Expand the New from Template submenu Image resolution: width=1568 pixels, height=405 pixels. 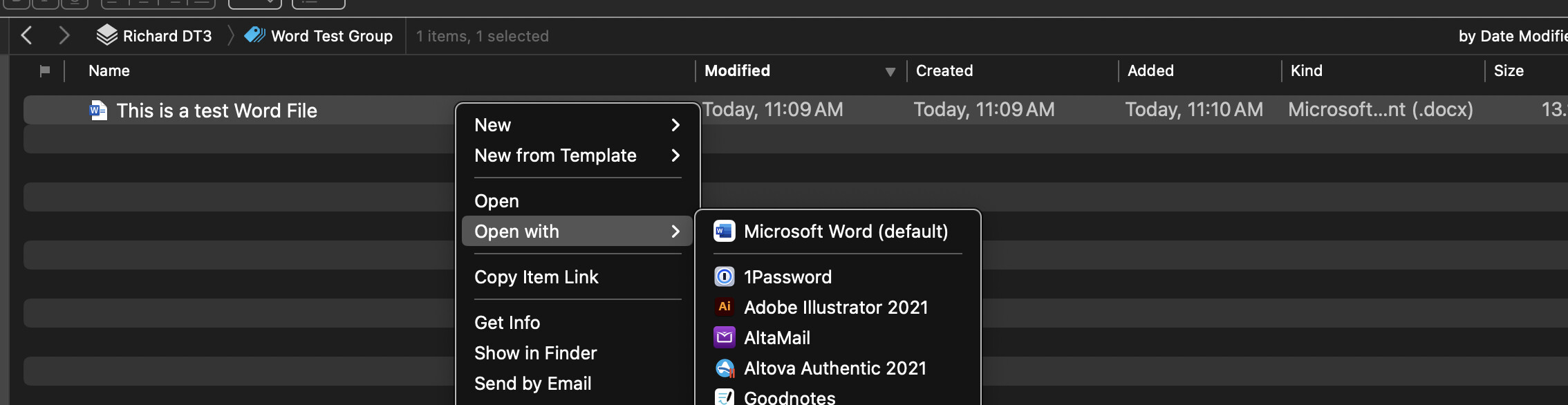(x=577, y=156)
